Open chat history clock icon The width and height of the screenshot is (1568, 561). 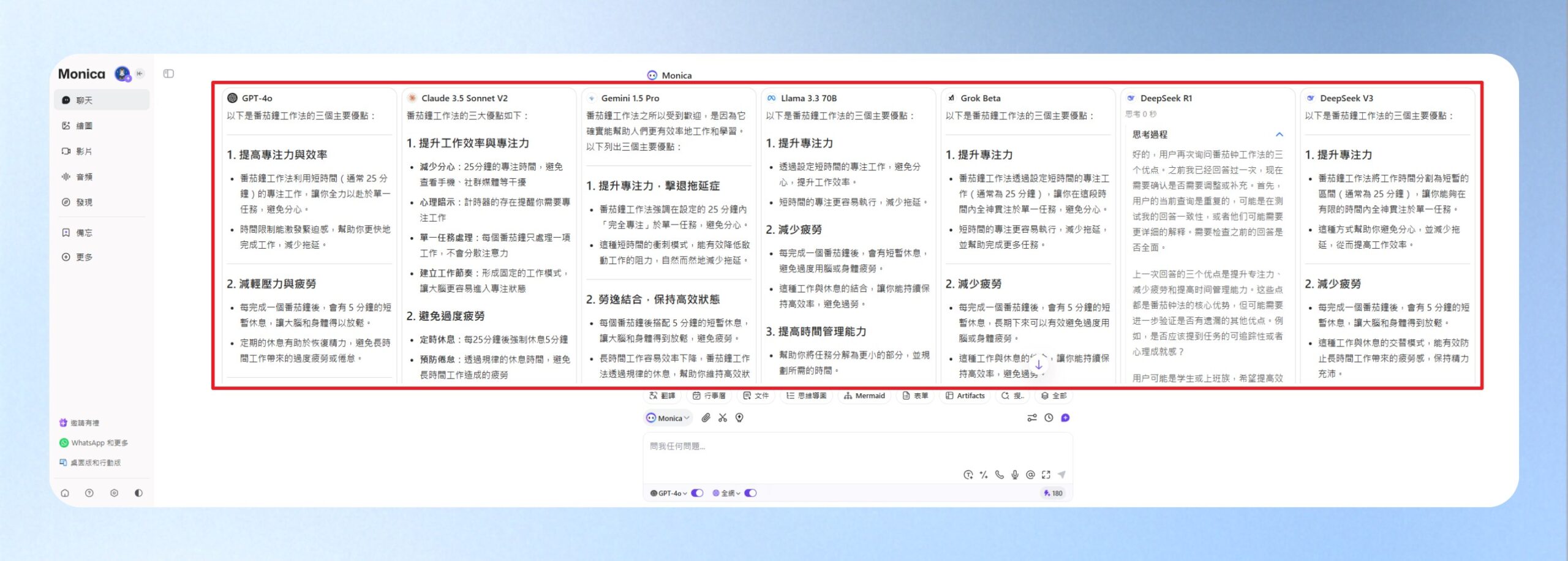1049,418
